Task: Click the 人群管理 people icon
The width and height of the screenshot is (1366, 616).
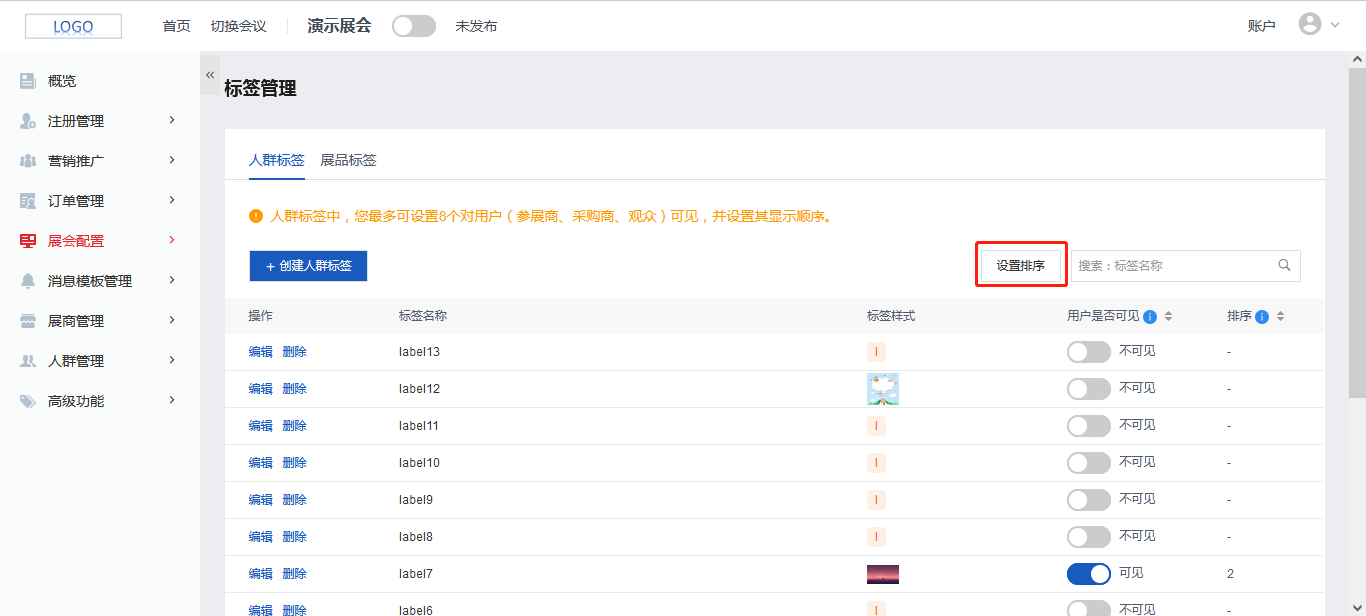Action: 28,361
